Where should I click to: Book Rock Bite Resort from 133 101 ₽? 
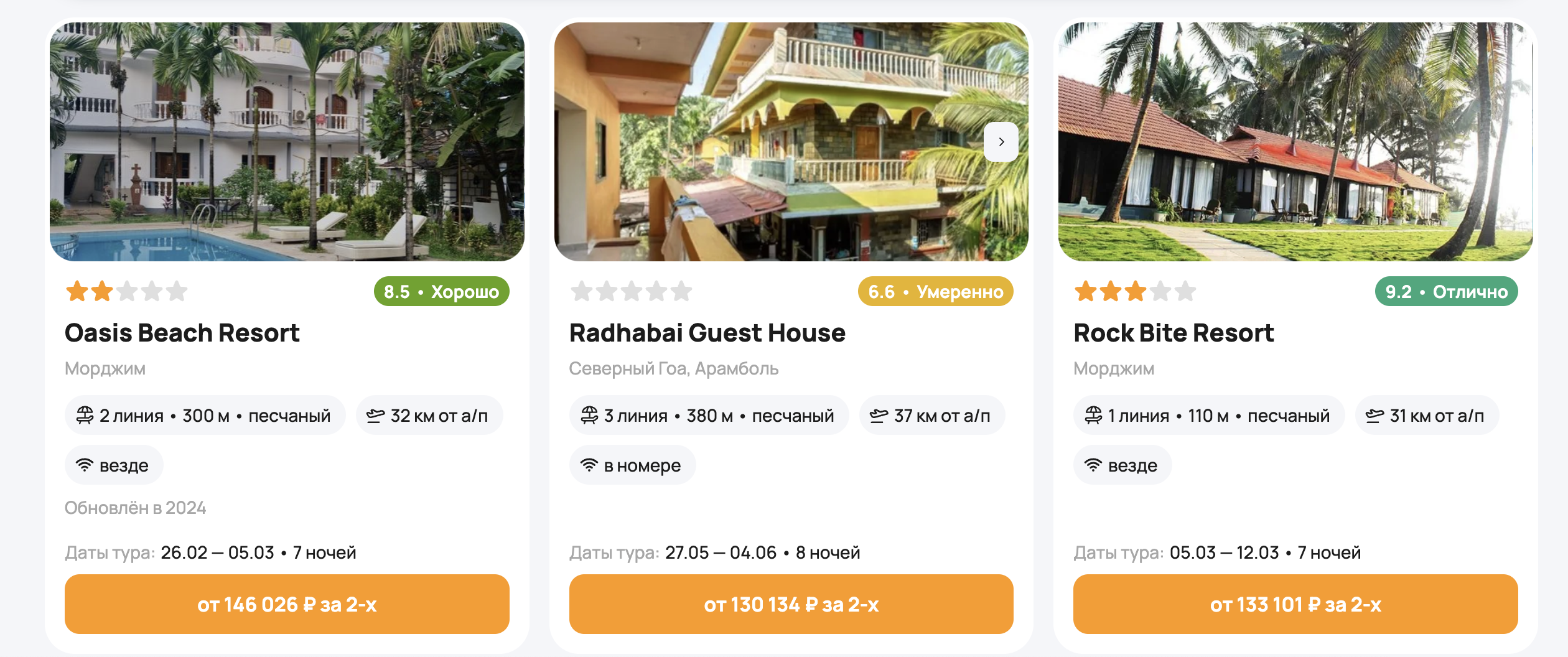[x=1295, y=604]
